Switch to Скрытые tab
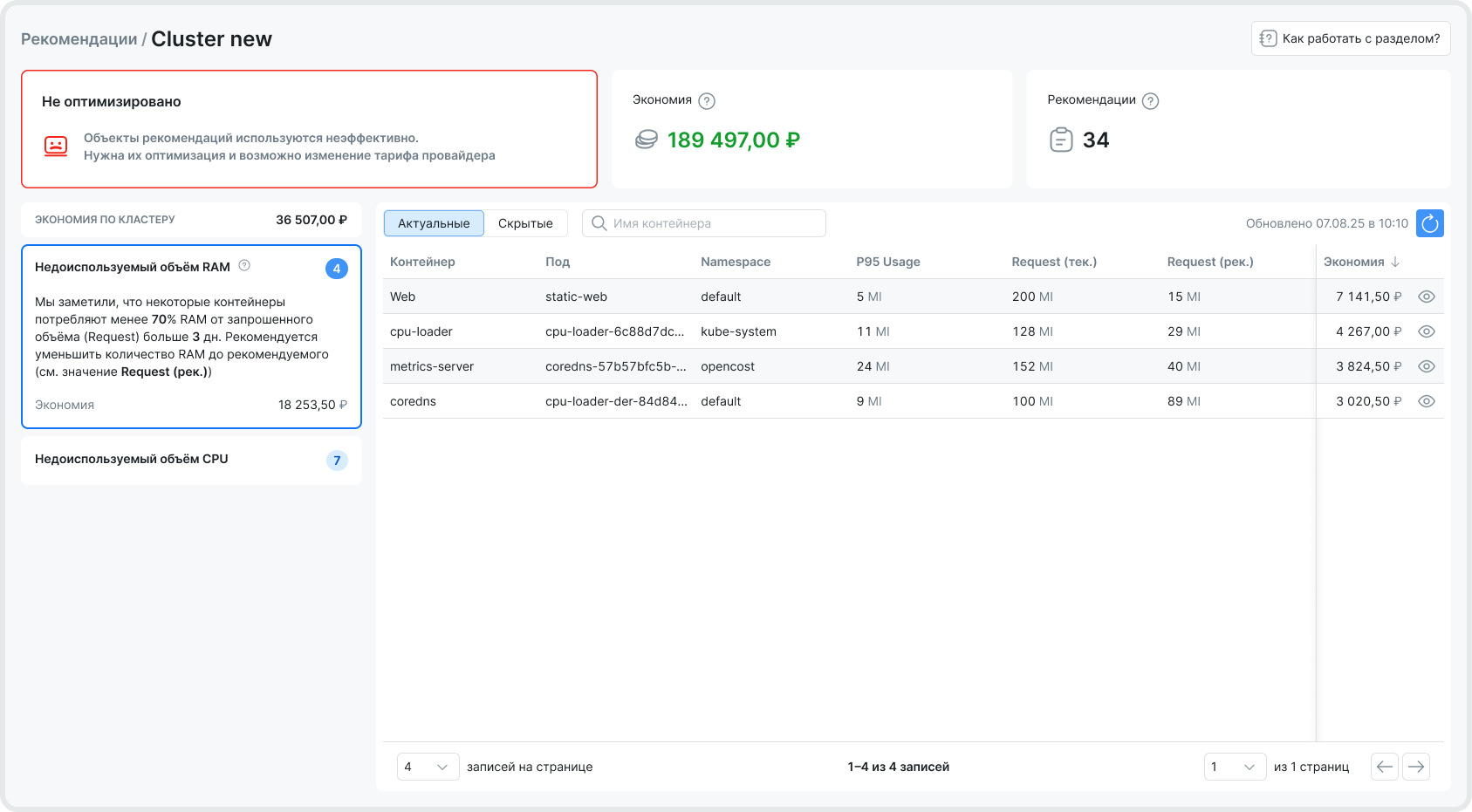This screenshot has width=1472, height=812. [525, 223]
